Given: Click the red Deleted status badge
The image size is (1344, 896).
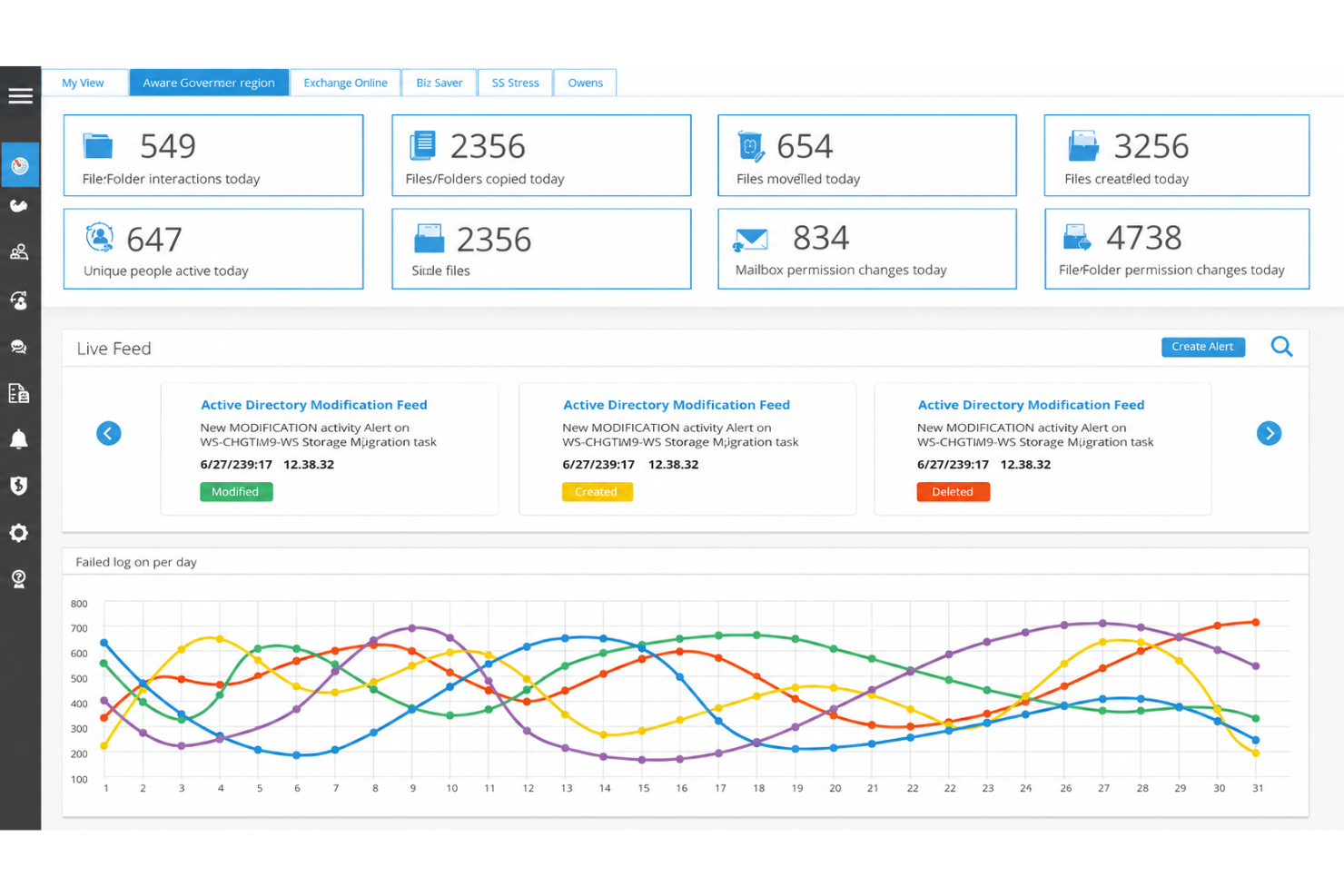Looking at the screenshot, I should click(953, 492).
